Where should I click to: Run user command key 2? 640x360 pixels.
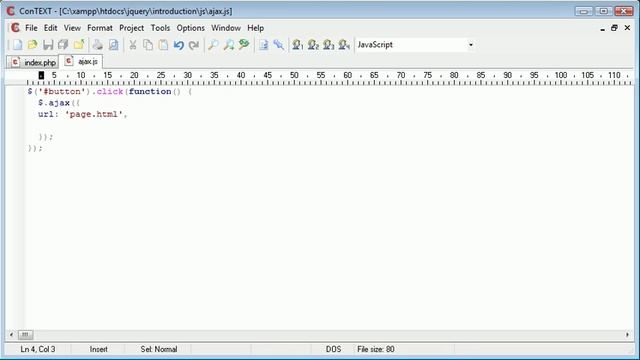313,45
